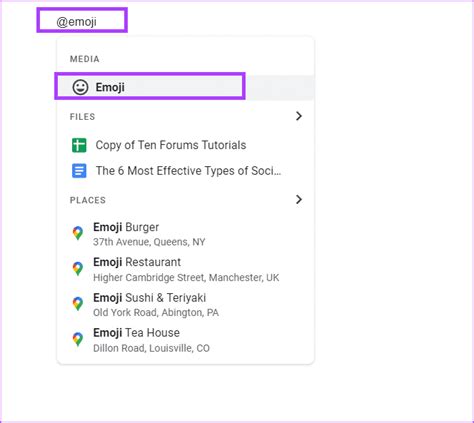Click the PLACES section heading
Image resolution: width=474 pixels, height=423 pixels.
tap(88, 200)
